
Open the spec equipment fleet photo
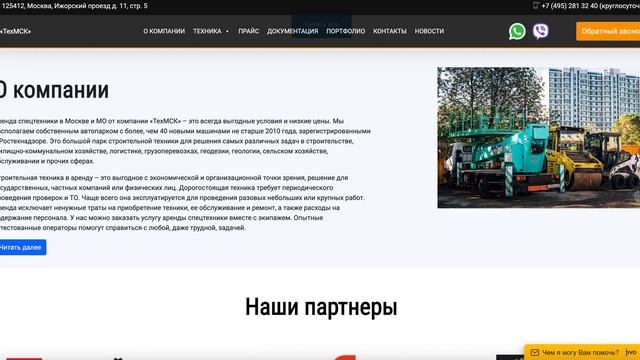pos(539,138)
